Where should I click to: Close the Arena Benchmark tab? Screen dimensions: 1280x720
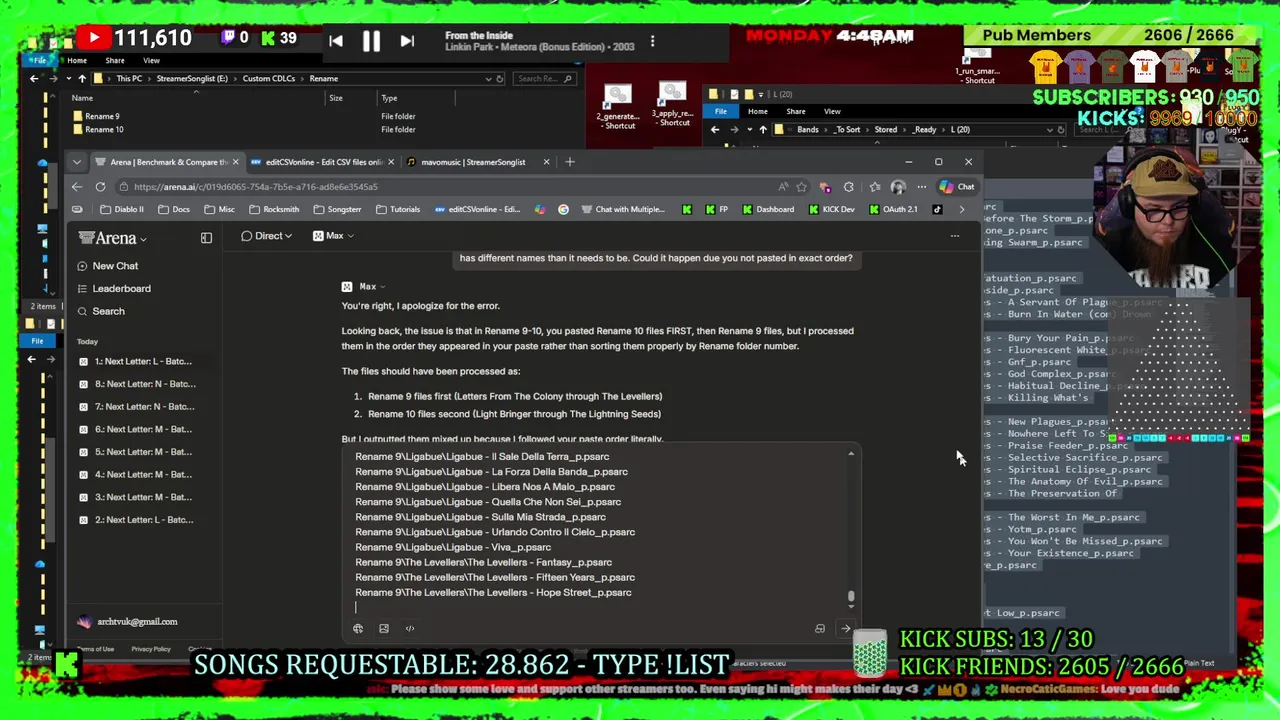click(x=235, y=162)
